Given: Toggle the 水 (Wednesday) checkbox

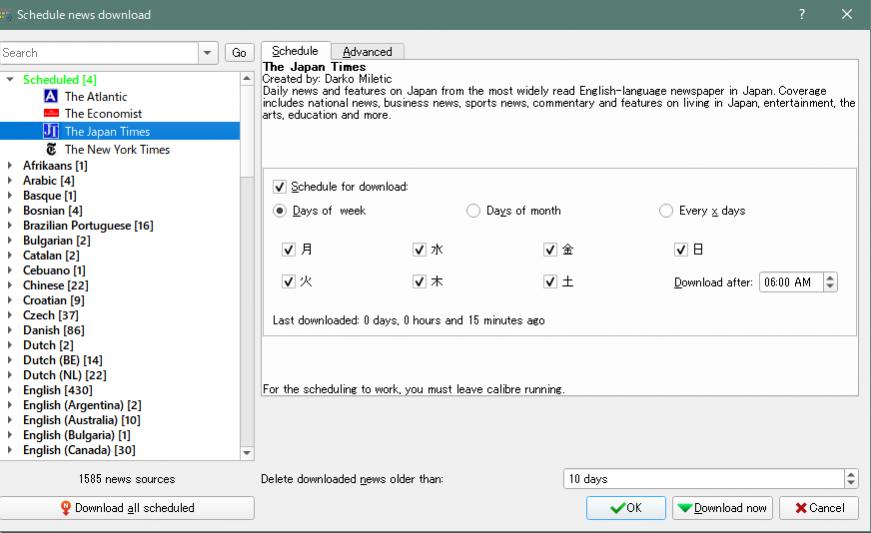Looking at the screenshot, I should (419, 250).
